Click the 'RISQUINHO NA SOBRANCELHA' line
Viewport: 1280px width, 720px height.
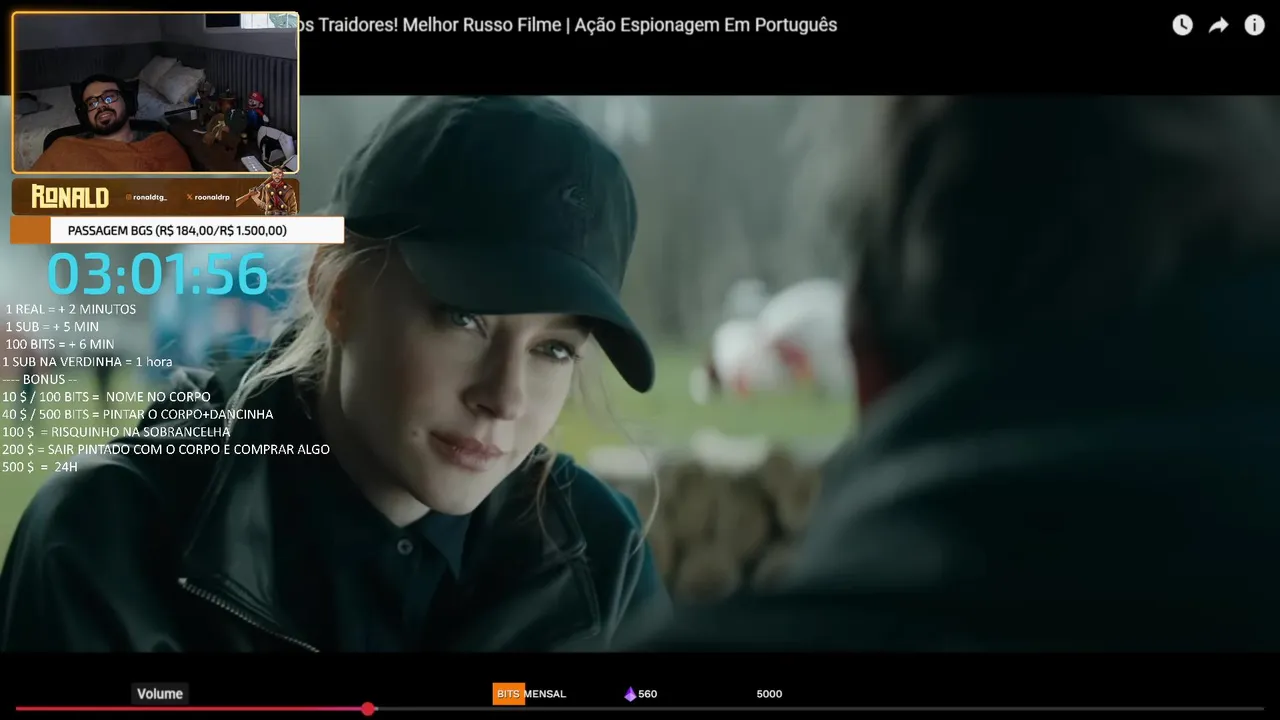click(116, 431)
